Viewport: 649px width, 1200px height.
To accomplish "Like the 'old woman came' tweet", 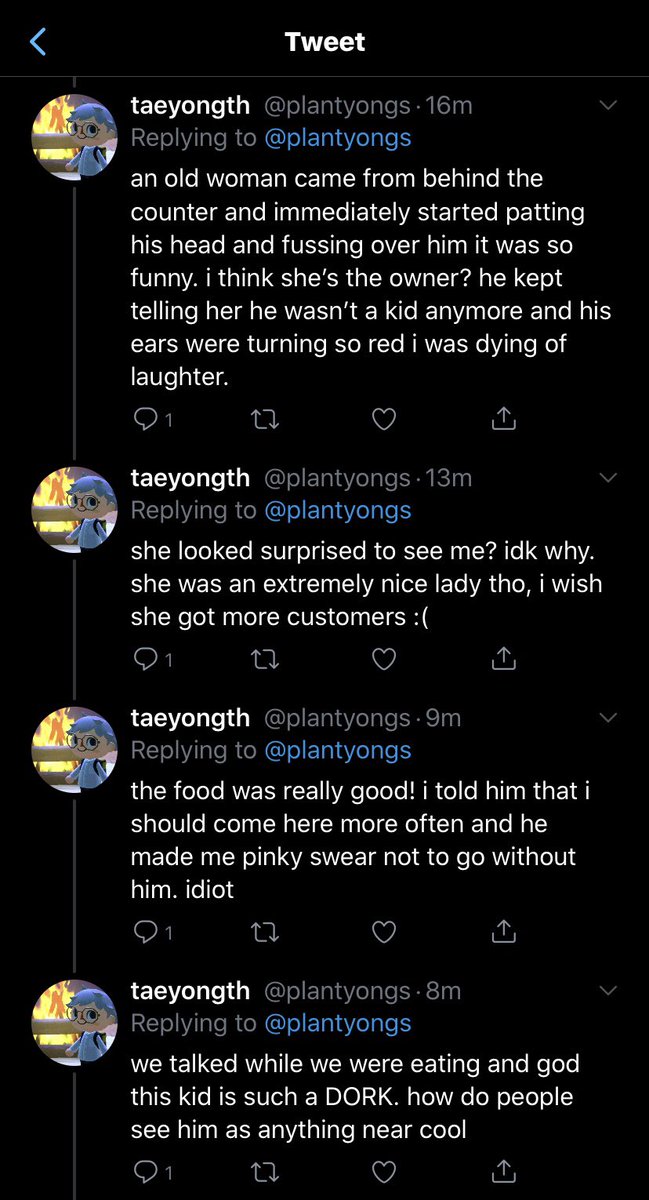I will [x=384, y=420].
